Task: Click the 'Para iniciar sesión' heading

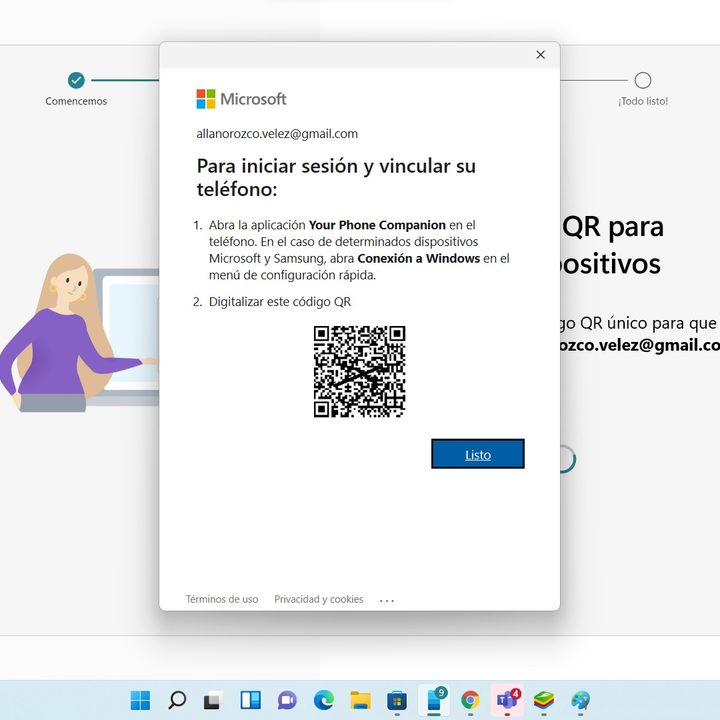Action: [336, 177]
